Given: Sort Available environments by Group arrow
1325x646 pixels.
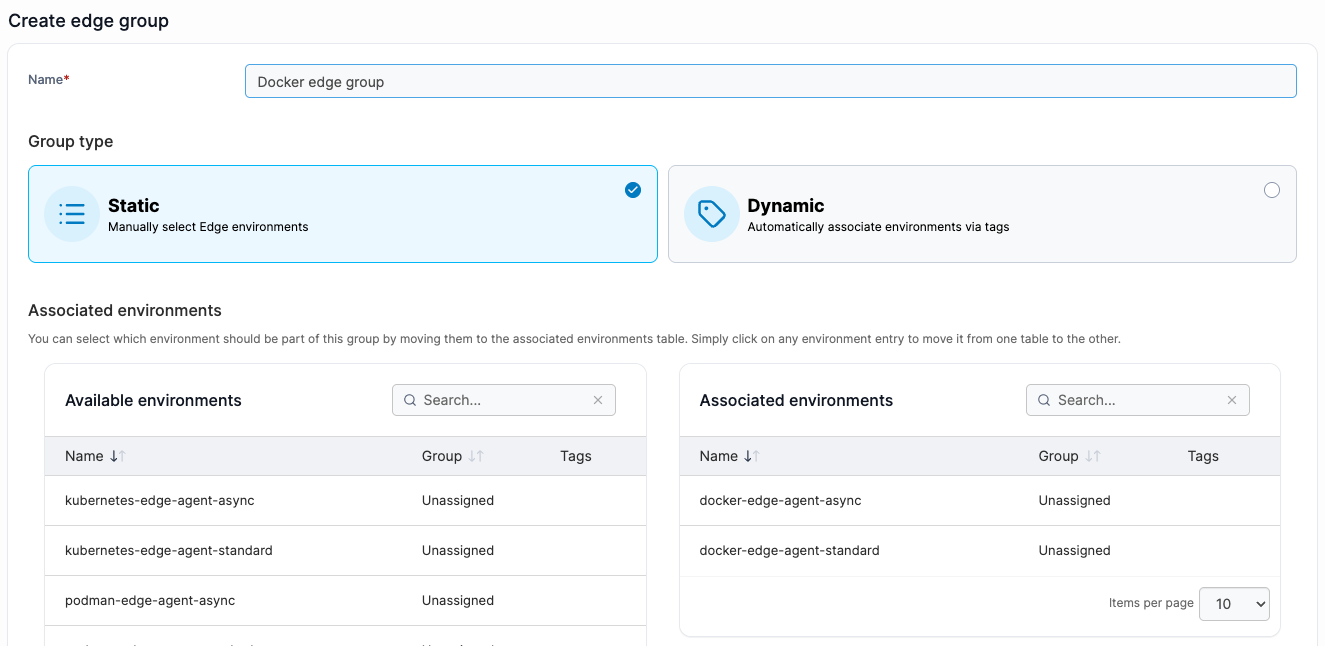Looking at the screenshot, I should click(476, 456).
